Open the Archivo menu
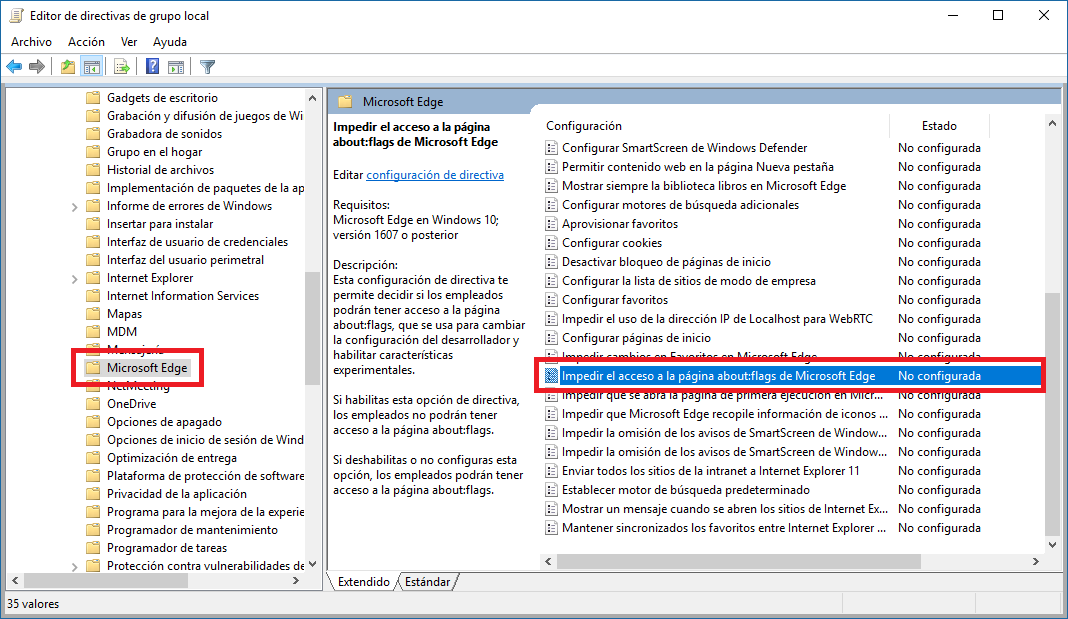Viewport: 1068px width, 619px height. coord(31,42)
